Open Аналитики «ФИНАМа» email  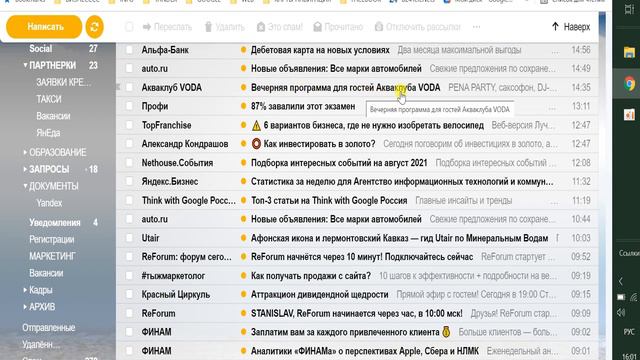coord(364,351)
